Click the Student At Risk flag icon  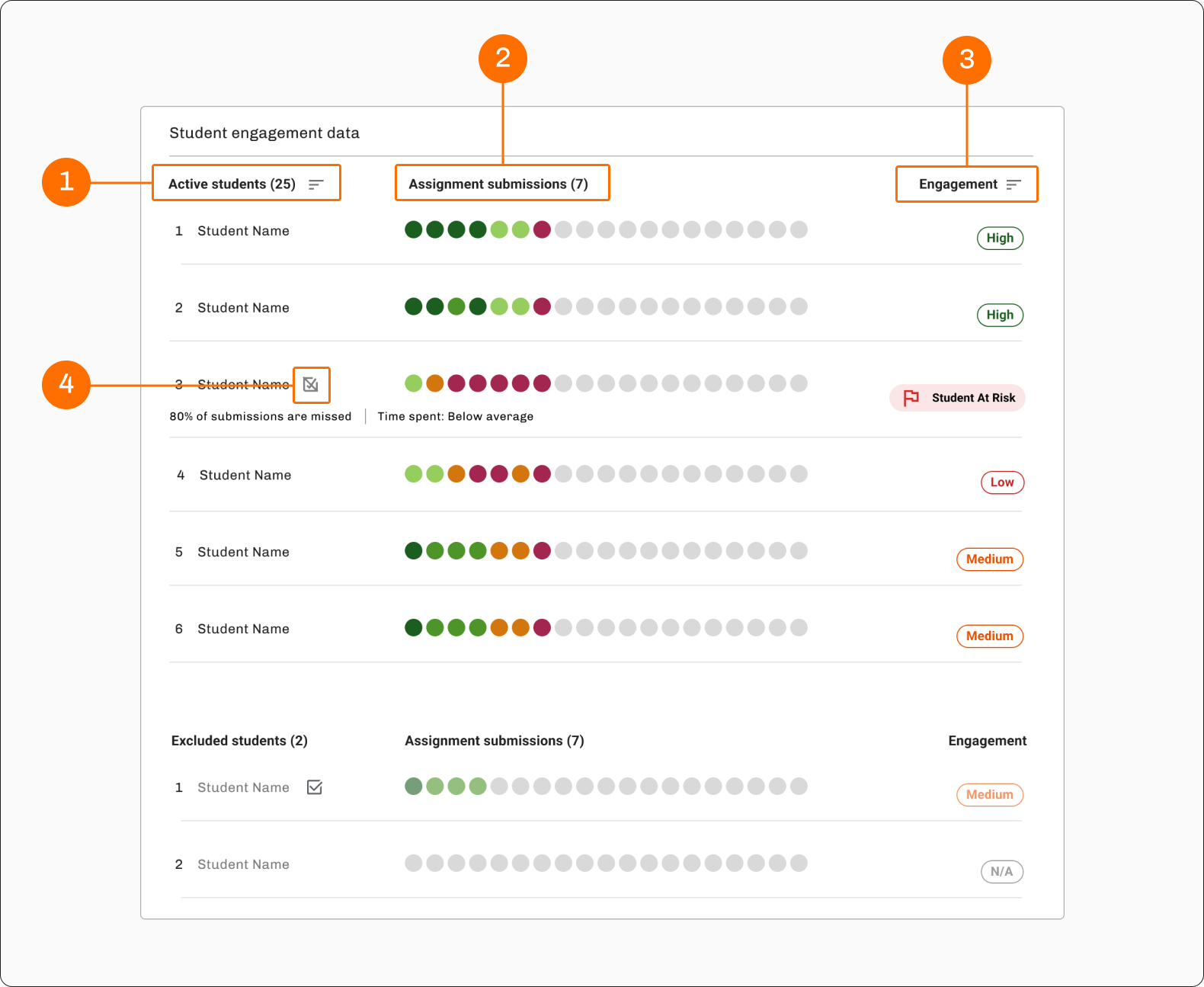(x=911, y=398)
